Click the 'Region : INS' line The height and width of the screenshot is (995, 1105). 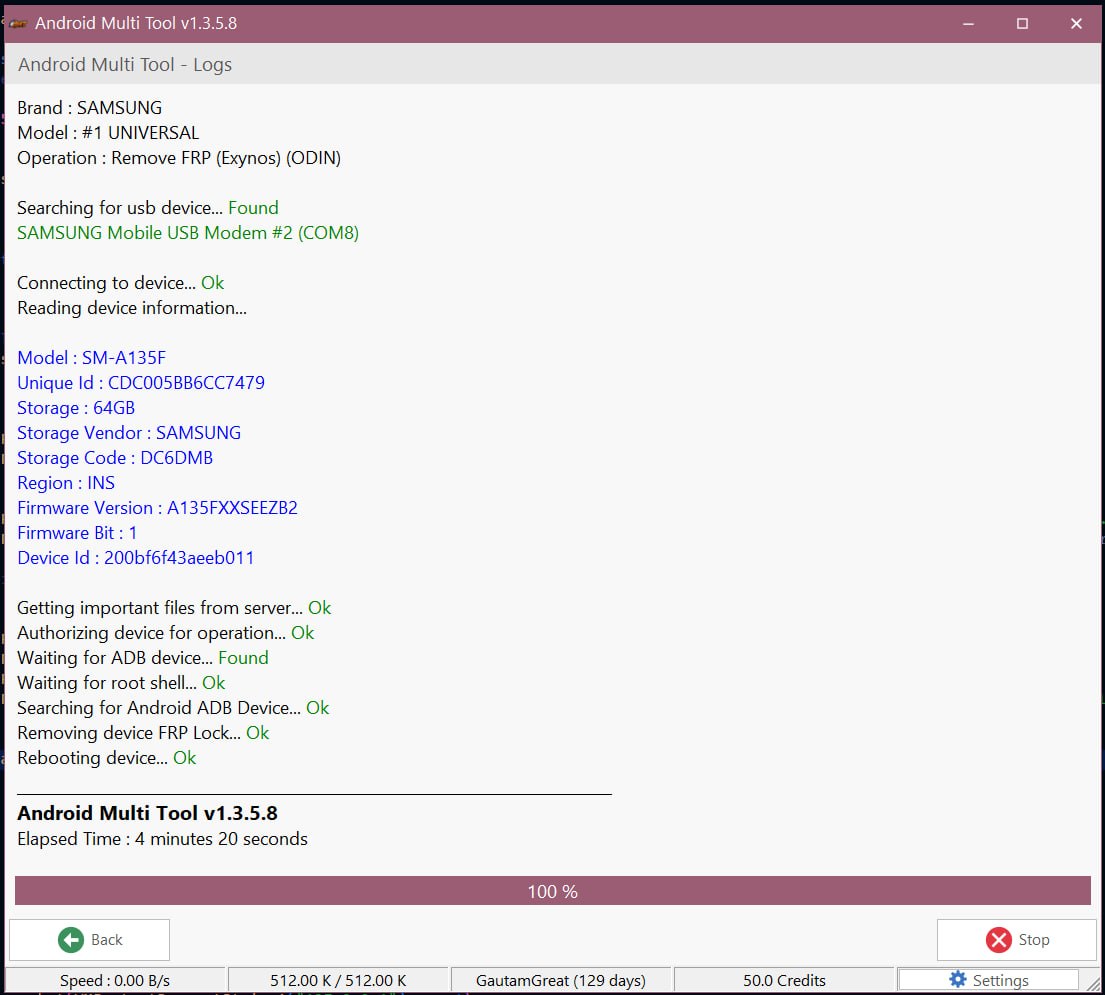(66, 483)
